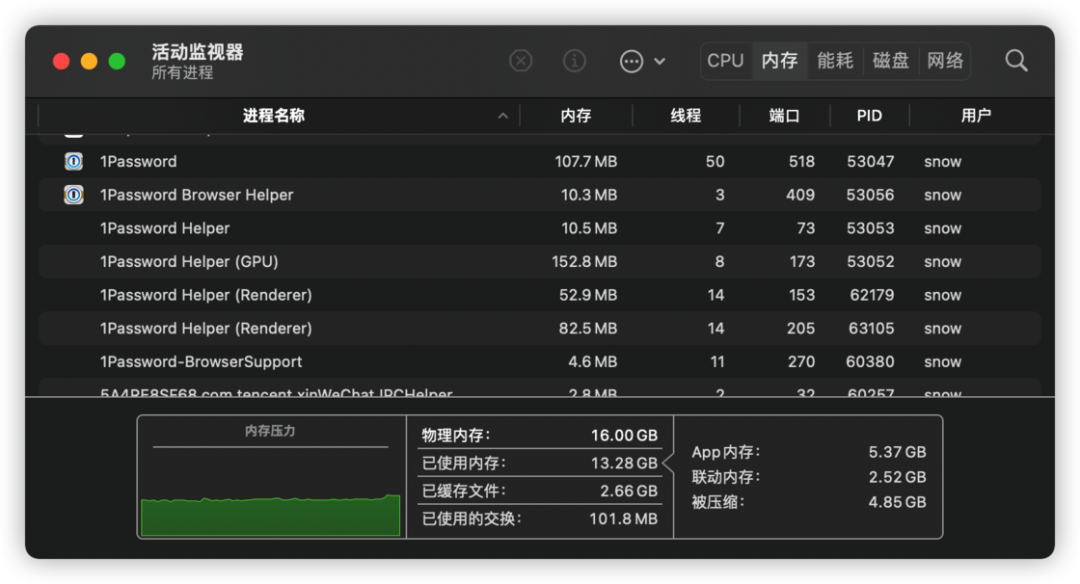This screenshot has height=584, width=1080.
Task: Click the 所有进程 subtitle
Action: [x=182, y=72]
